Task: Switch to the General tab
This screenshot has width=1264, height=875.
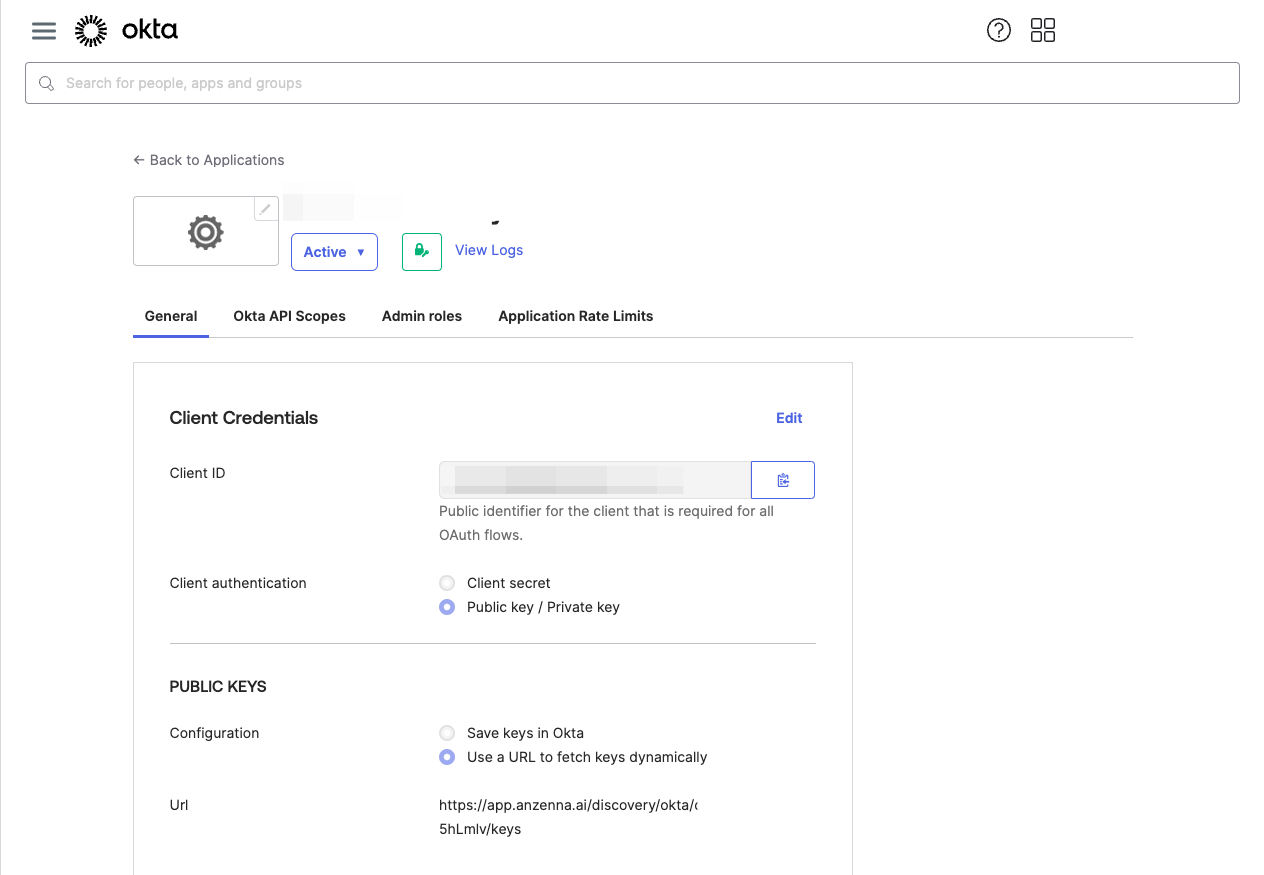Action: pos(171,316)
